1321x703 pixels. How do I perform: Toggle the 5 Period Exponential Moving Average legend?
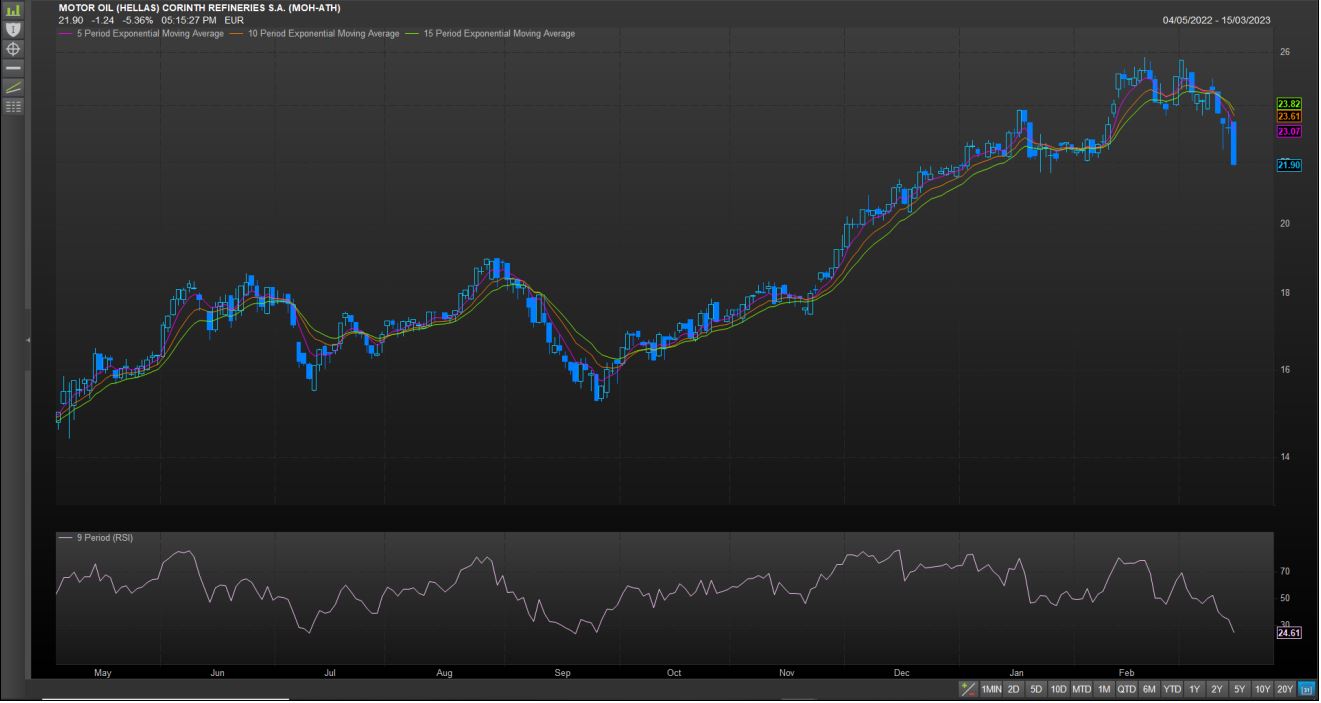click(x=146, y=34)
